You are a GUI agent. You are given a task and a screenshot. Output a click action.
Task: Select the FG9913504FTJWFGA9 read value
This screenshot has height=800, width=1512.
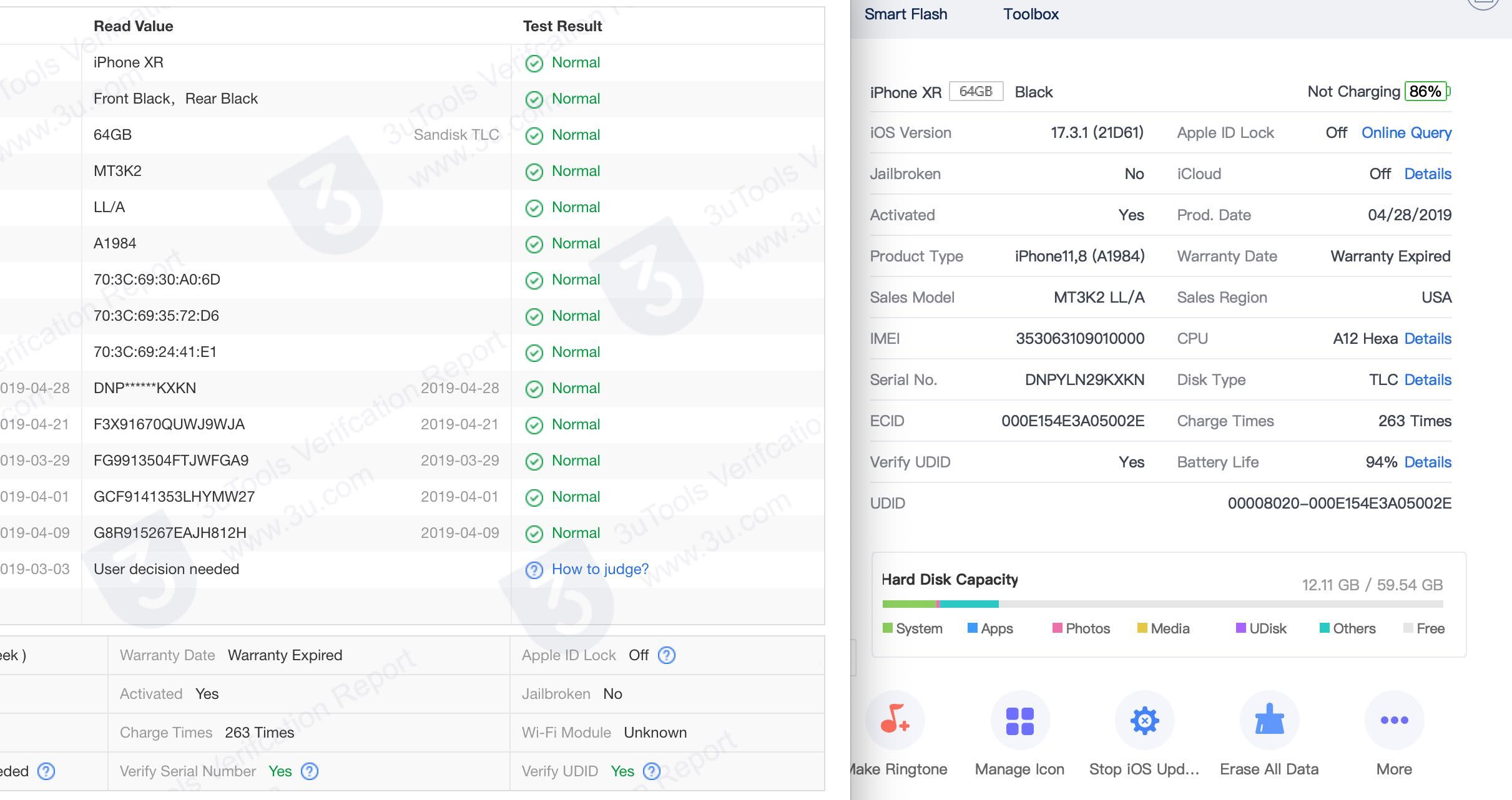tap(171, 461)
